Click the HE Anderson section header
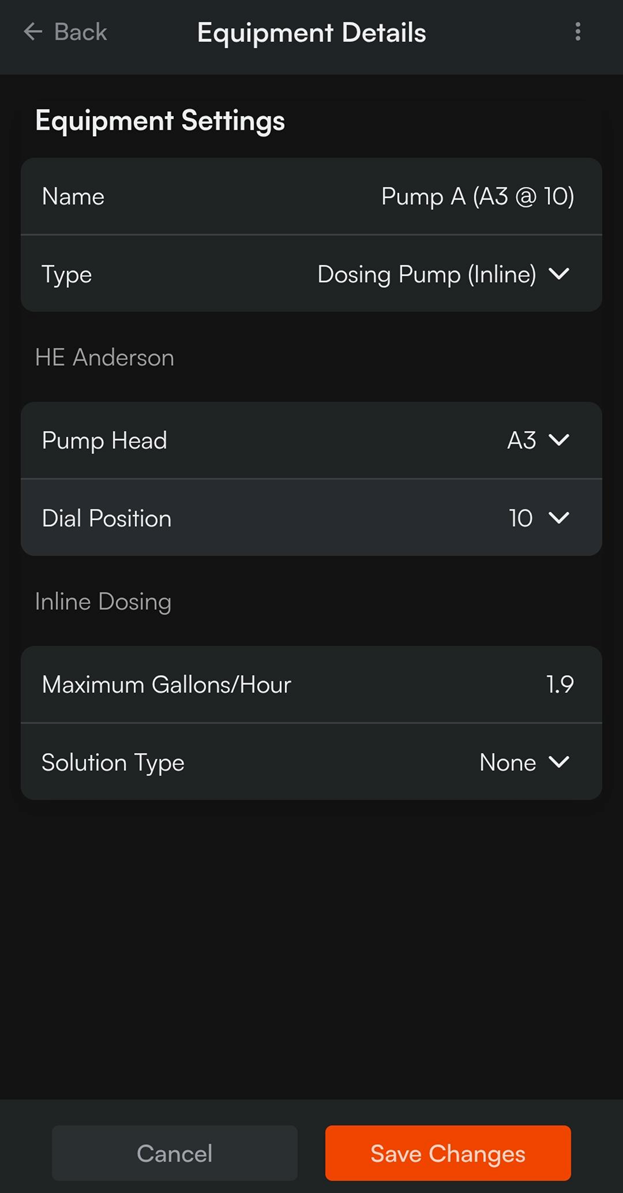Screen dimensions: 623x1193 (104, 357)
